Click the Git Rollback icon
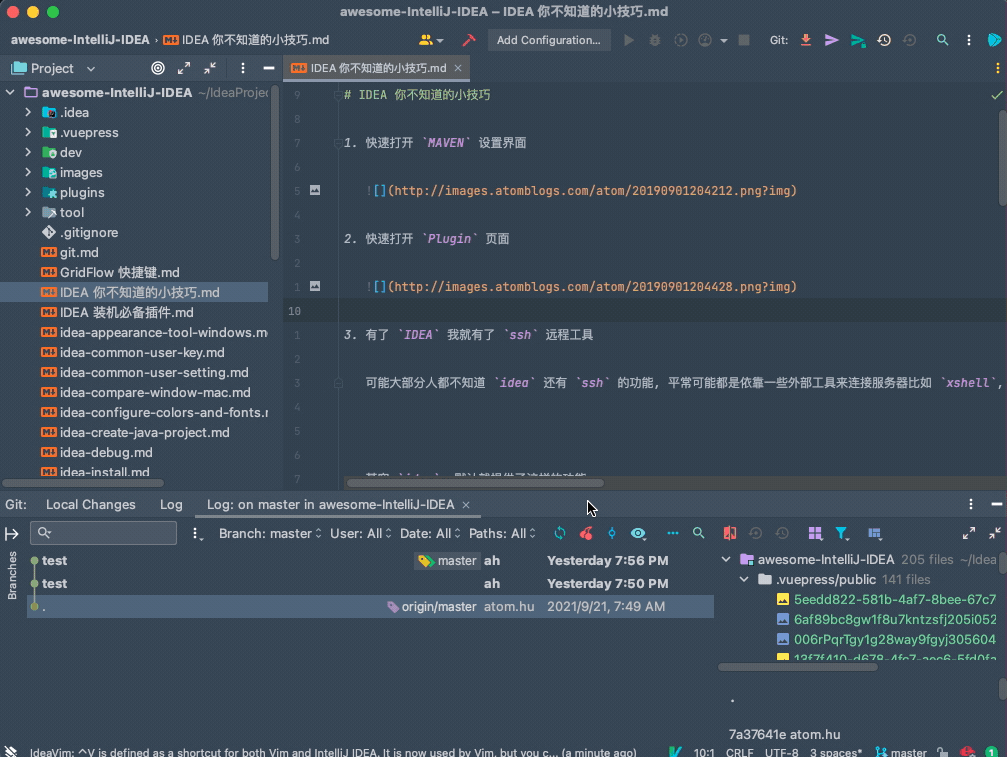Image resolution: width=1007 pixels, height=757 pixels. point(909,40)
